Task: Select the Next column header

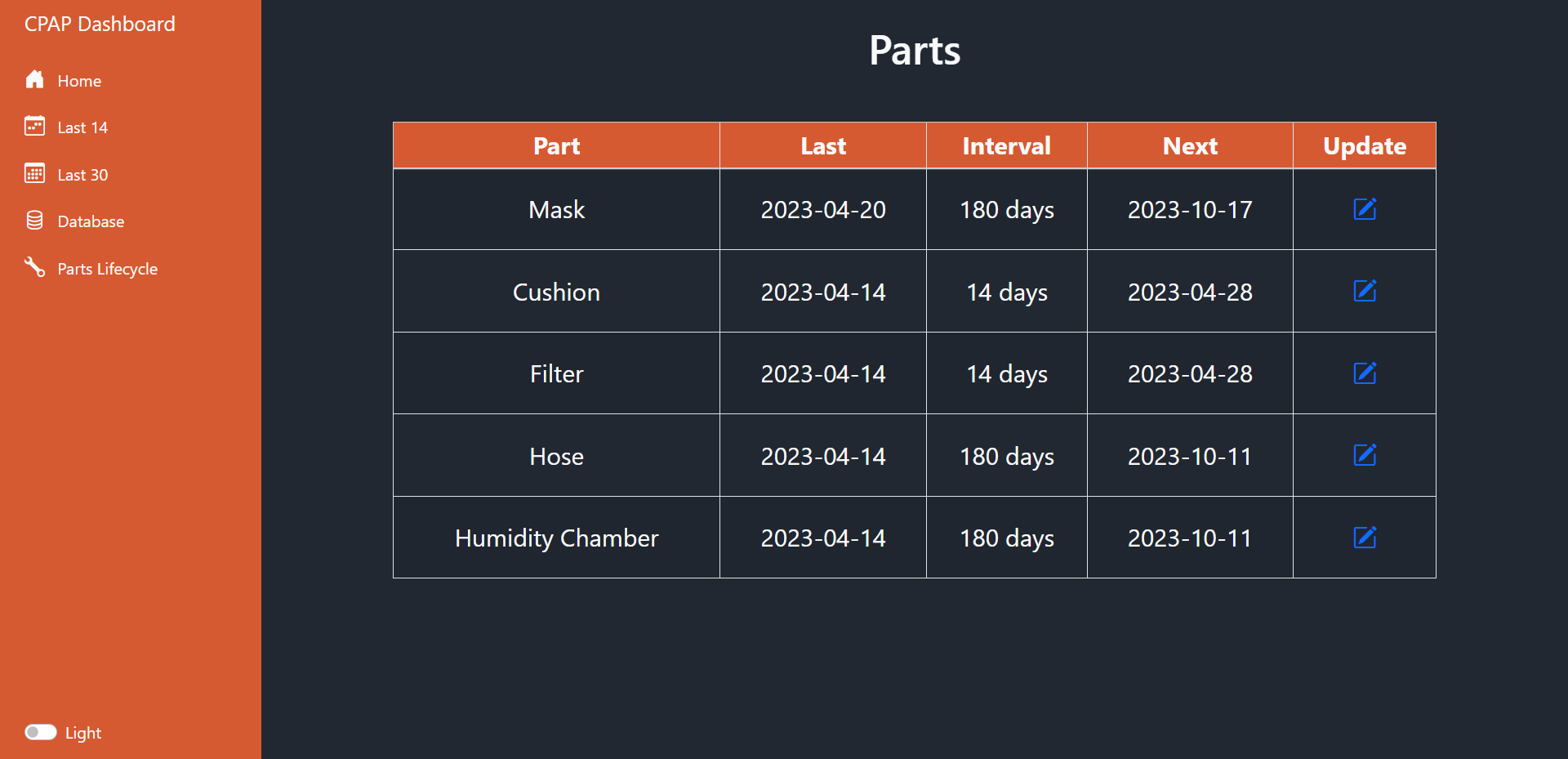Action: point(1190,145)
